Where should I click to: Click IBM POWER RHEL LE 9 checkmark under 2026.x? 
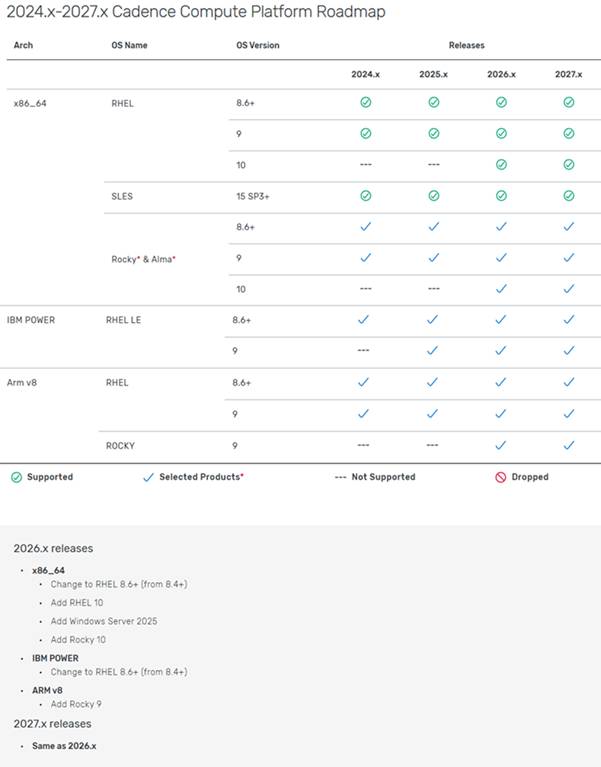point(500,351)
